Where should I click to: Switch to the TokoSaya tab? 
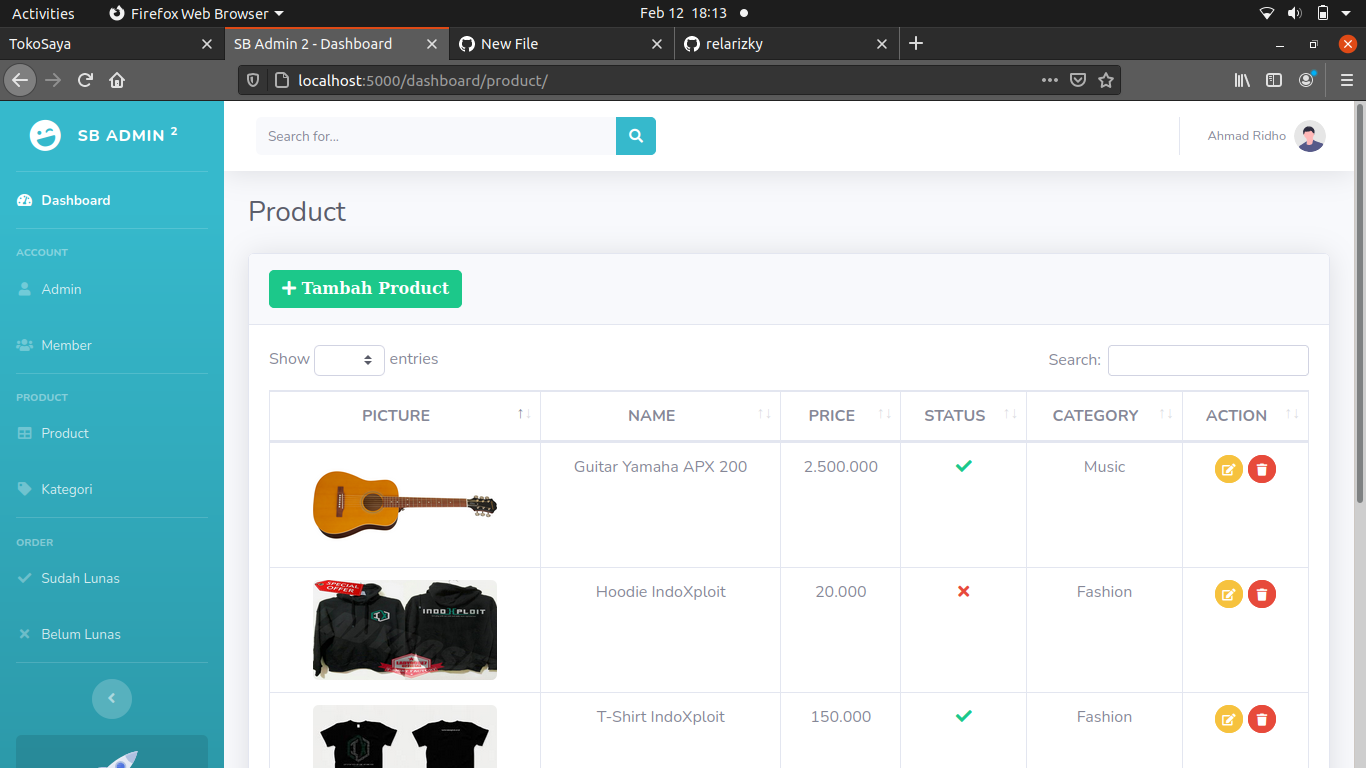[x=111, y=44]
